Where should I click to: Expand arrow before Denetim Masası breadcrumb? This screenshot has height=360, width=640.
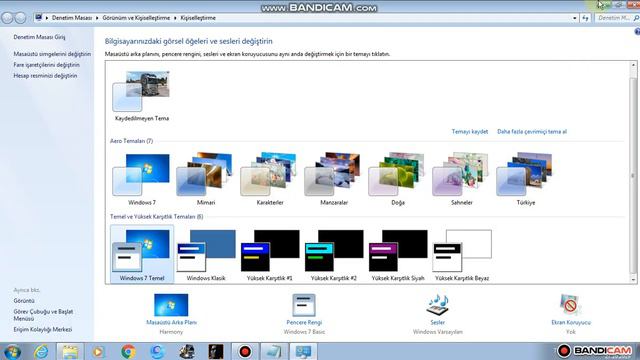point(47,18)
